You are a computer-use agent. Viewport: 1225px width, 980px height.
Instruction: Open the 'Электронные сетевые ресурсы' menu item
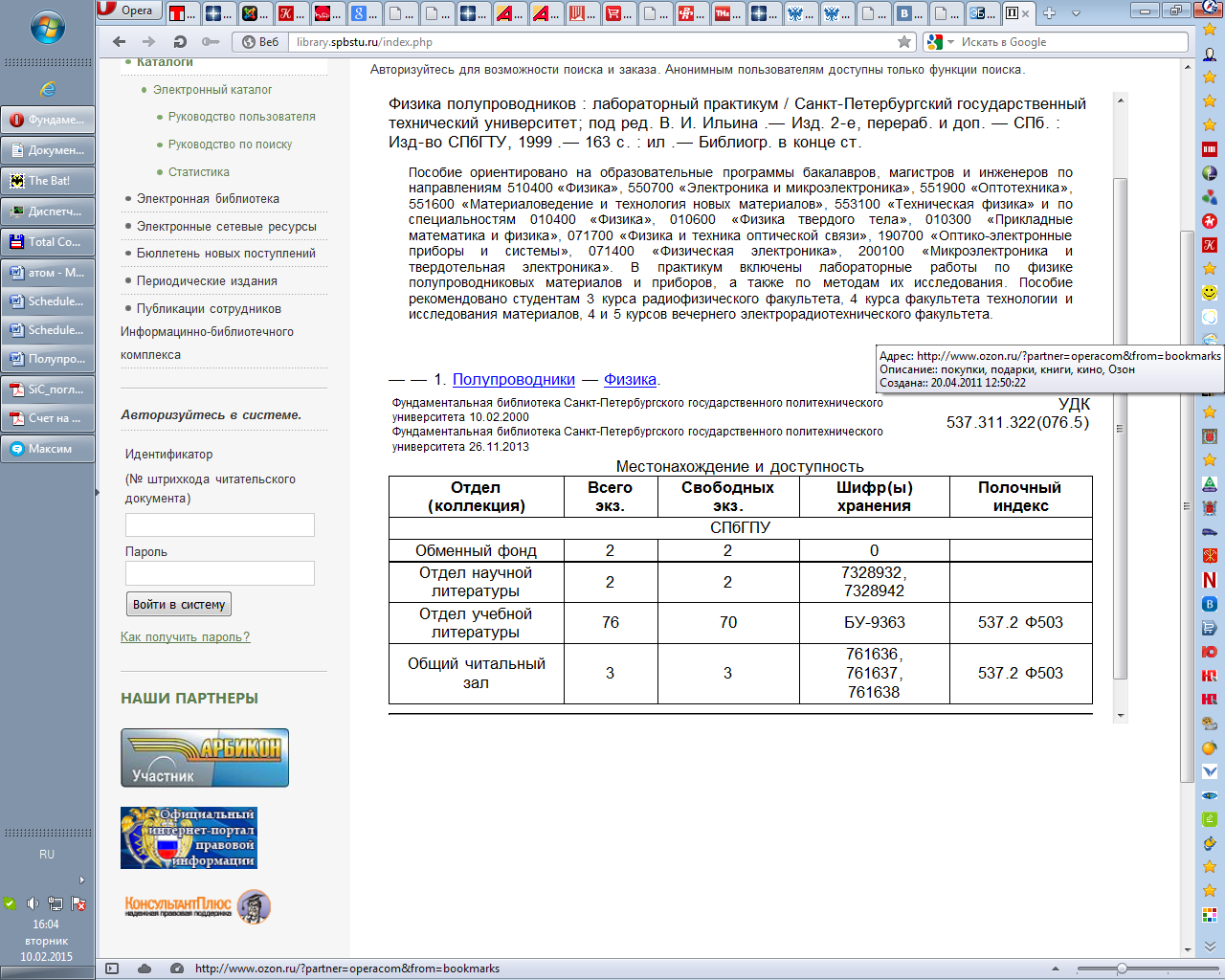coord(227,227)
